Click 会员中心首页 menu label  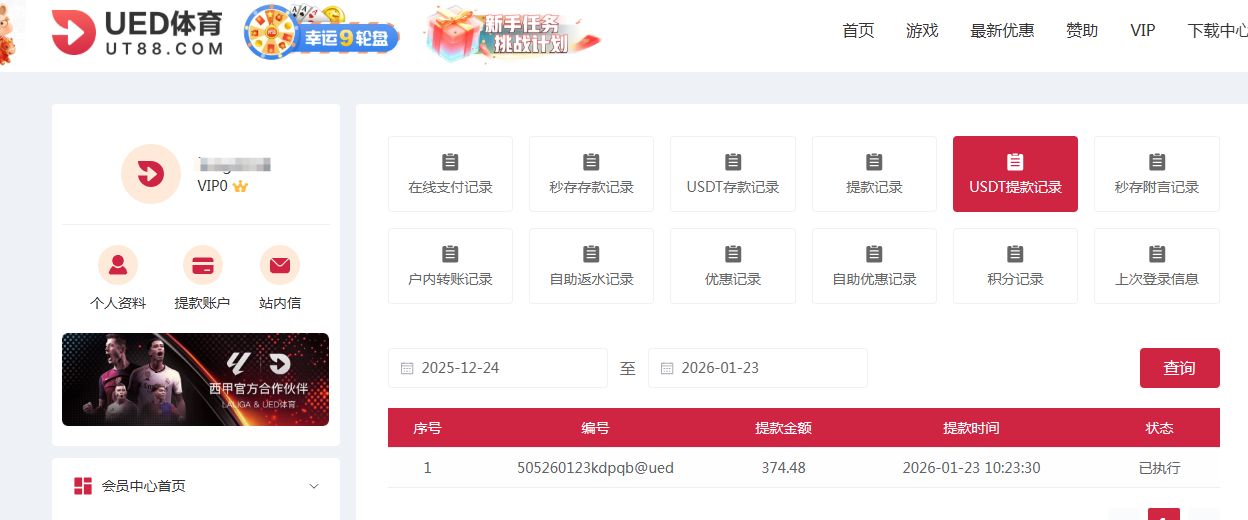143,486
